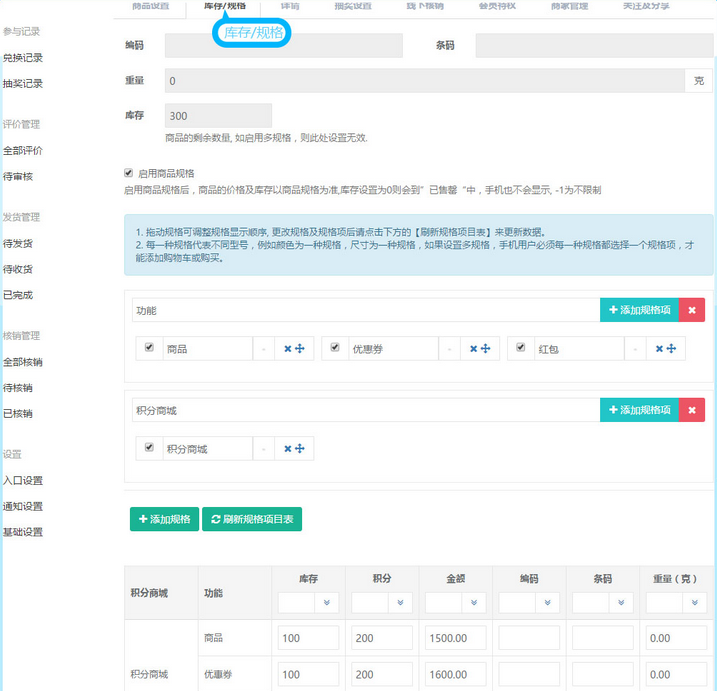Screen dimensions: 717x691
Task: Remove the 积分商城 spec item
Action: click(287, 448)
